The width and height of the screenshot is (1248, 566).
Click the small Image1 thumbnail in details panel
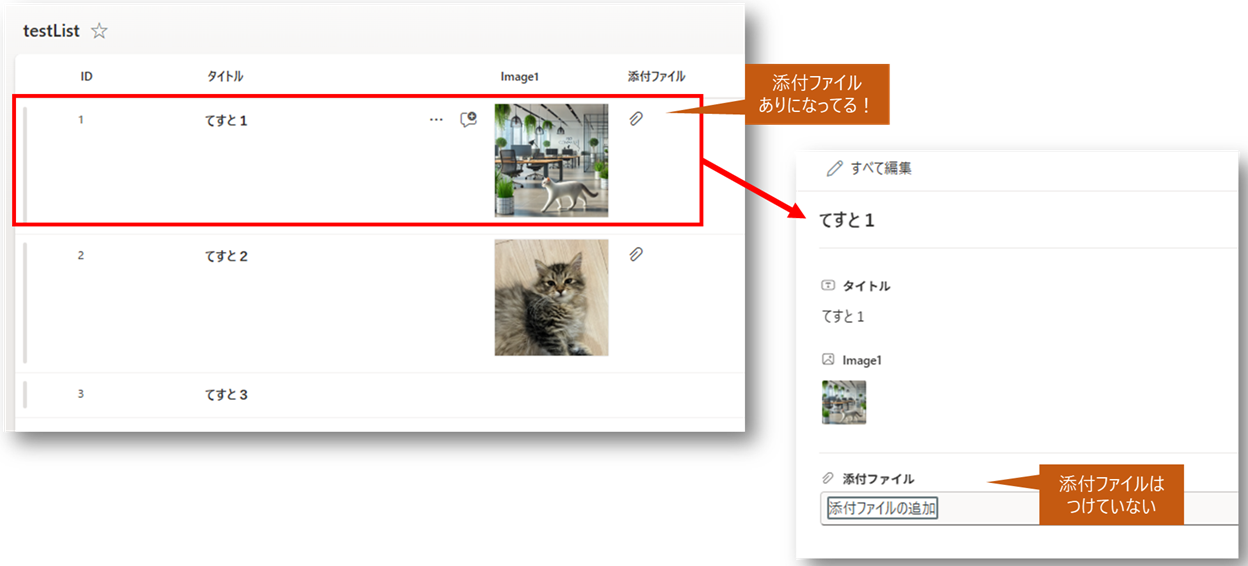(x=844, y=402)
